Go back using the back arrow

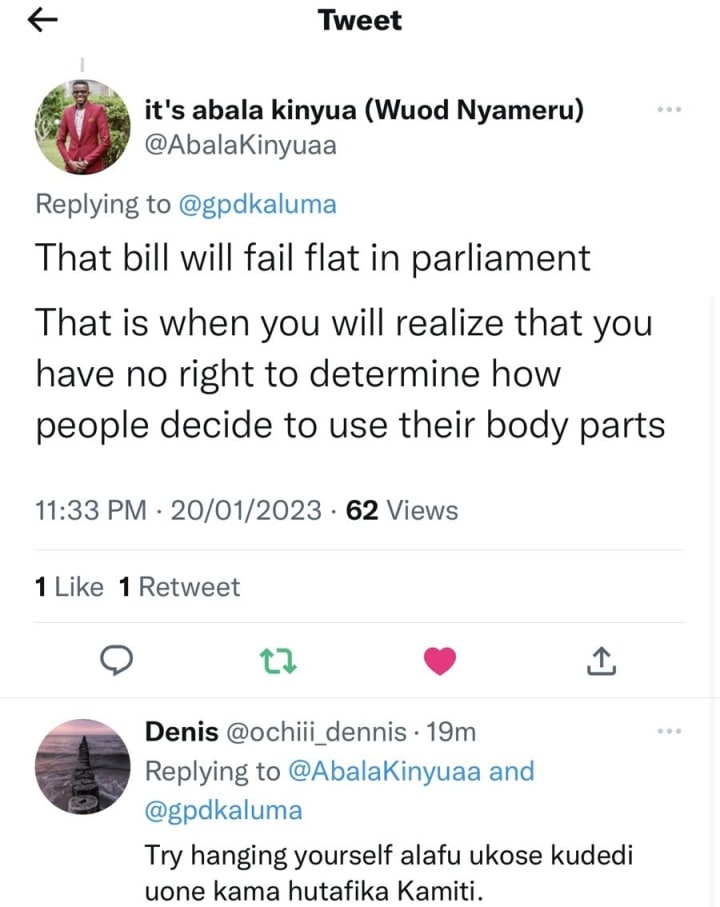pyautogui.click(x=42, y=21)
